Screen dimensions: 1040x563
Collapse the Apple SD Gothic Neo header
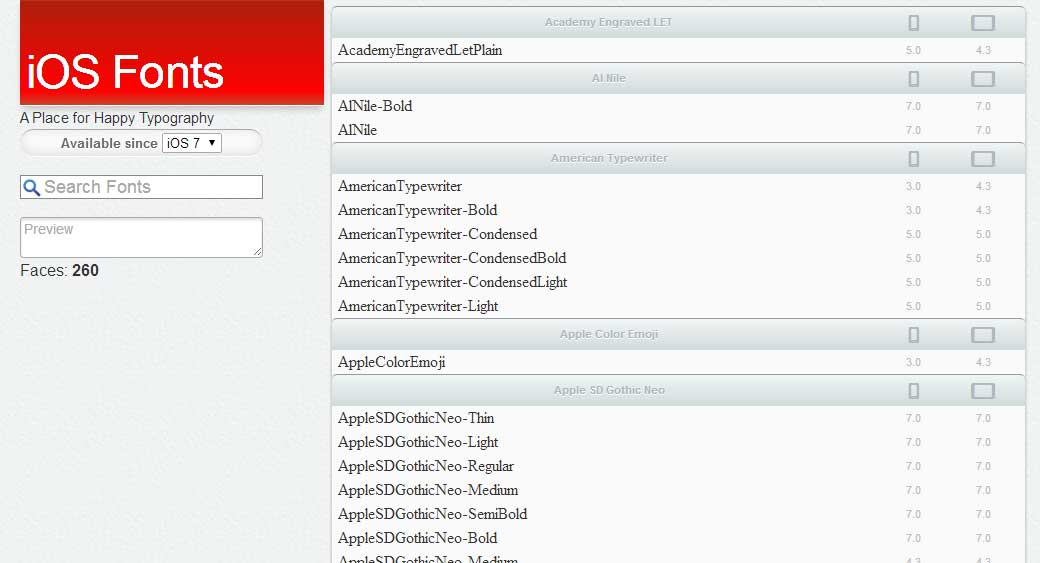(609, 390)
